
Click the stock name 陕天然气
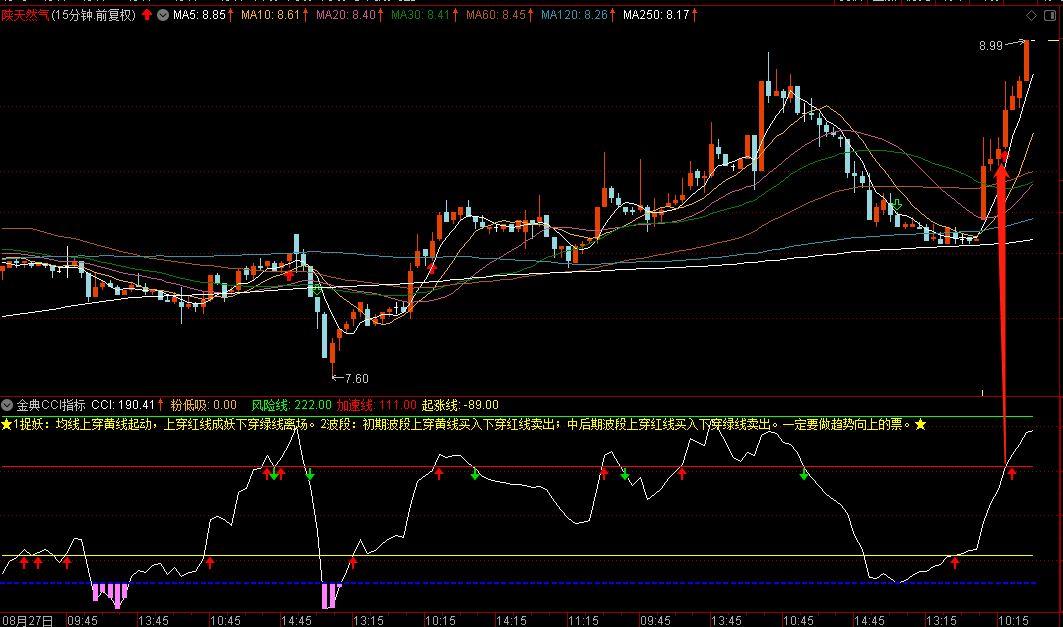click(x=25, y=15)
